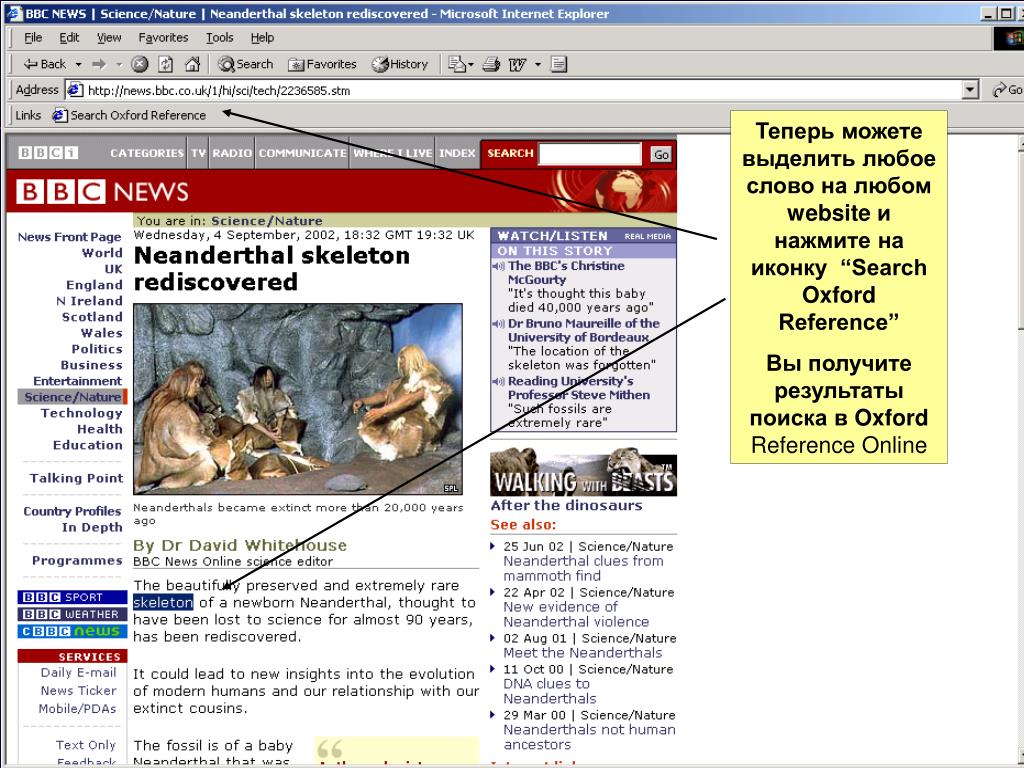Click the Discuss icon in toolbar
This screenshot has height=768, width=1024.
click(558, 64)
